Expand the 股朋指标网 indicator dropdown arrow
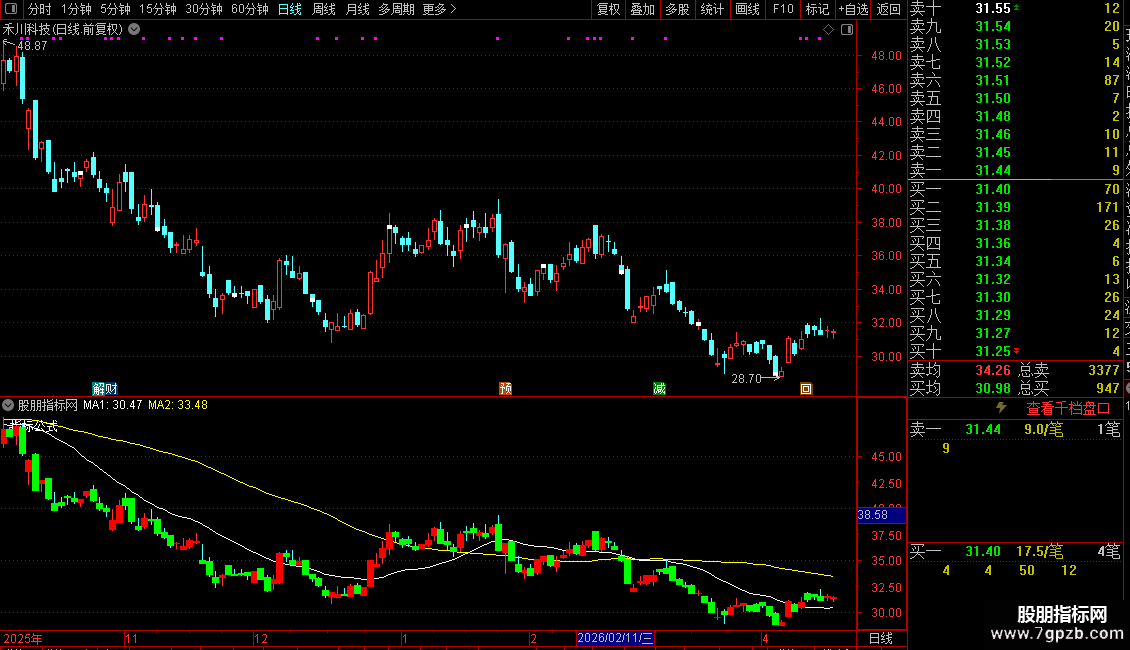The height and width of the screenshot is (650, 1130). pyautogui.click(x=8, y=405)
